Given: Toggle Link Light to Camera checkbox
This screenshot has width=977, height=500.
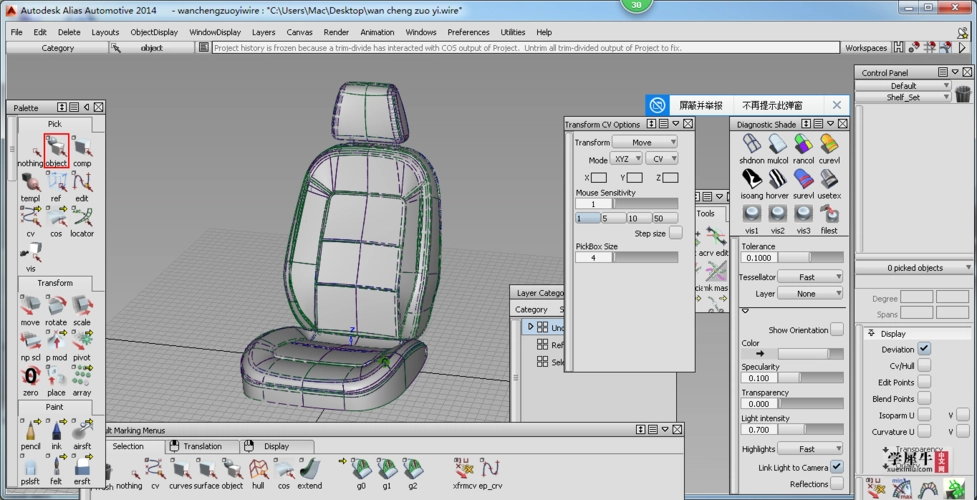Looking at the screenshot, I should (837, 467).
